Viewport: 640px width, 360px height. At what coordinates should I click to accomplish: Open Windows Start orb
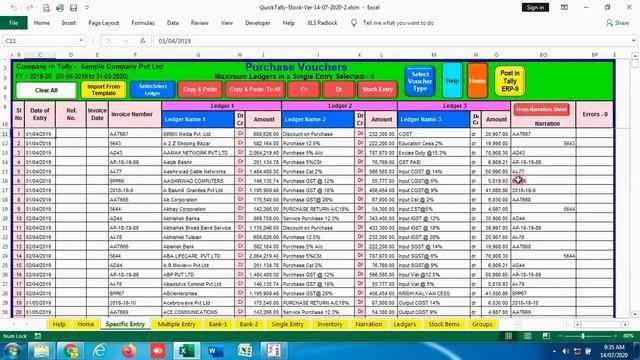(12, 351)
